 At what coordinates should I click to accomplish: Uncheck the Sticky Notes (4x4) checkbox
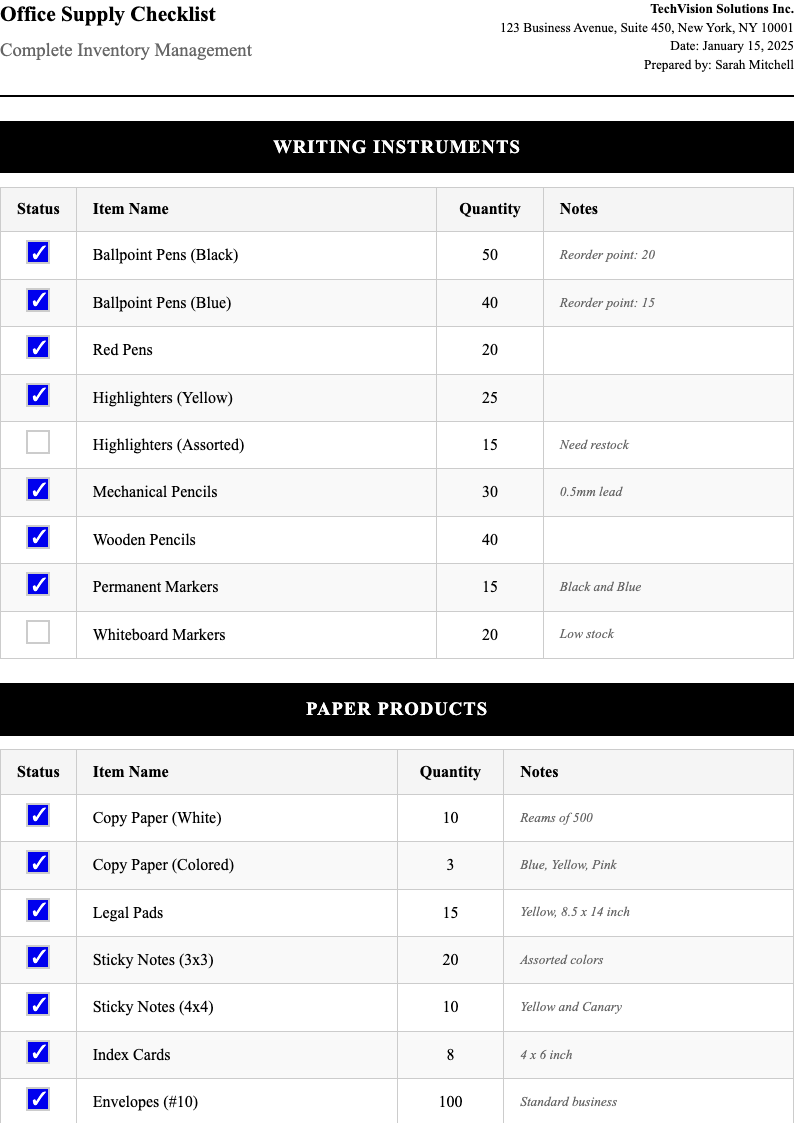(38, 1004)
